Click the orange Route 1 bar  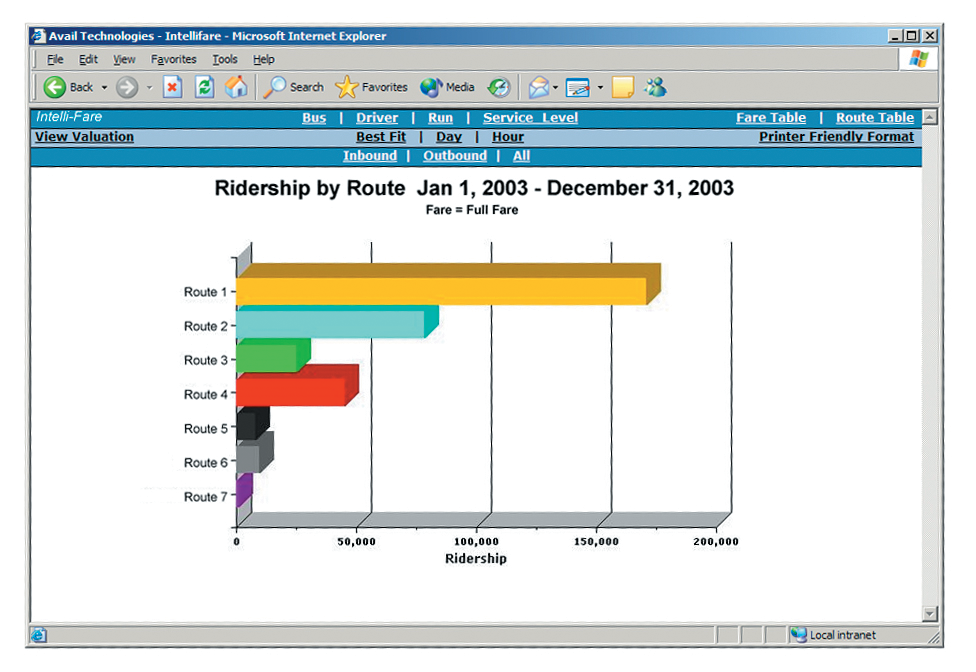pyautogui.click(x=440, y=290)
